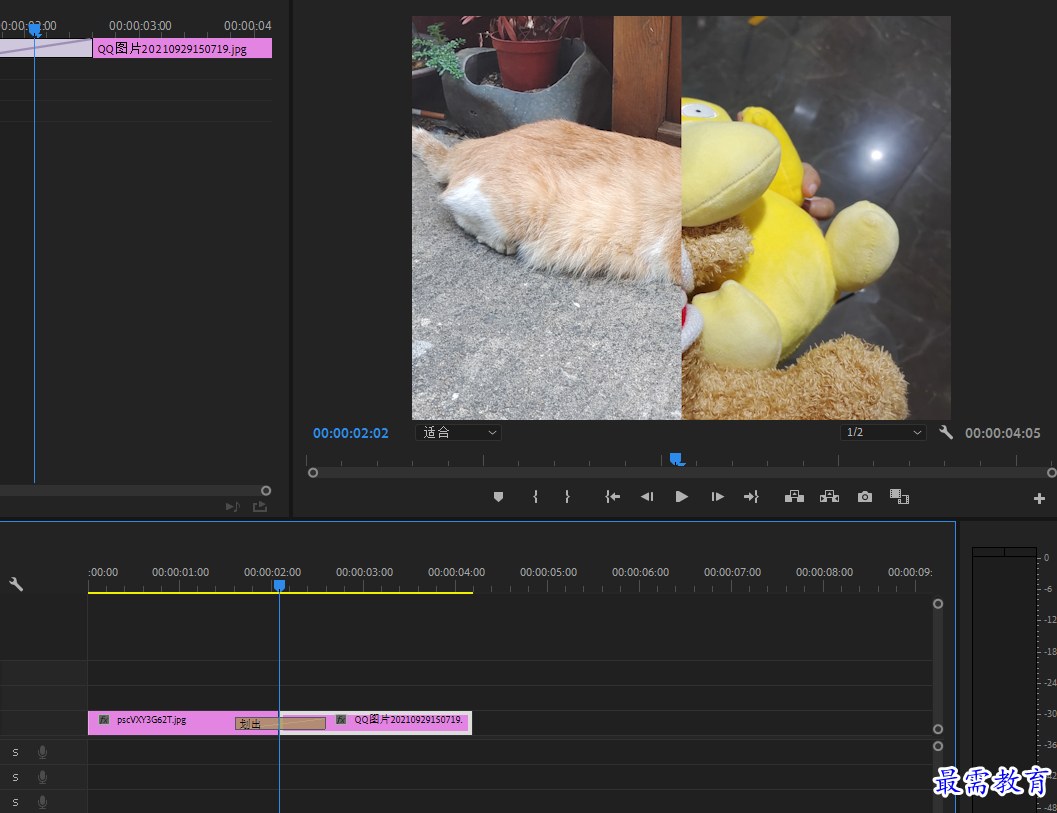The image size is (1057, 813).
Task: Export frame with the camera icon
Action: tap(865, 497)
